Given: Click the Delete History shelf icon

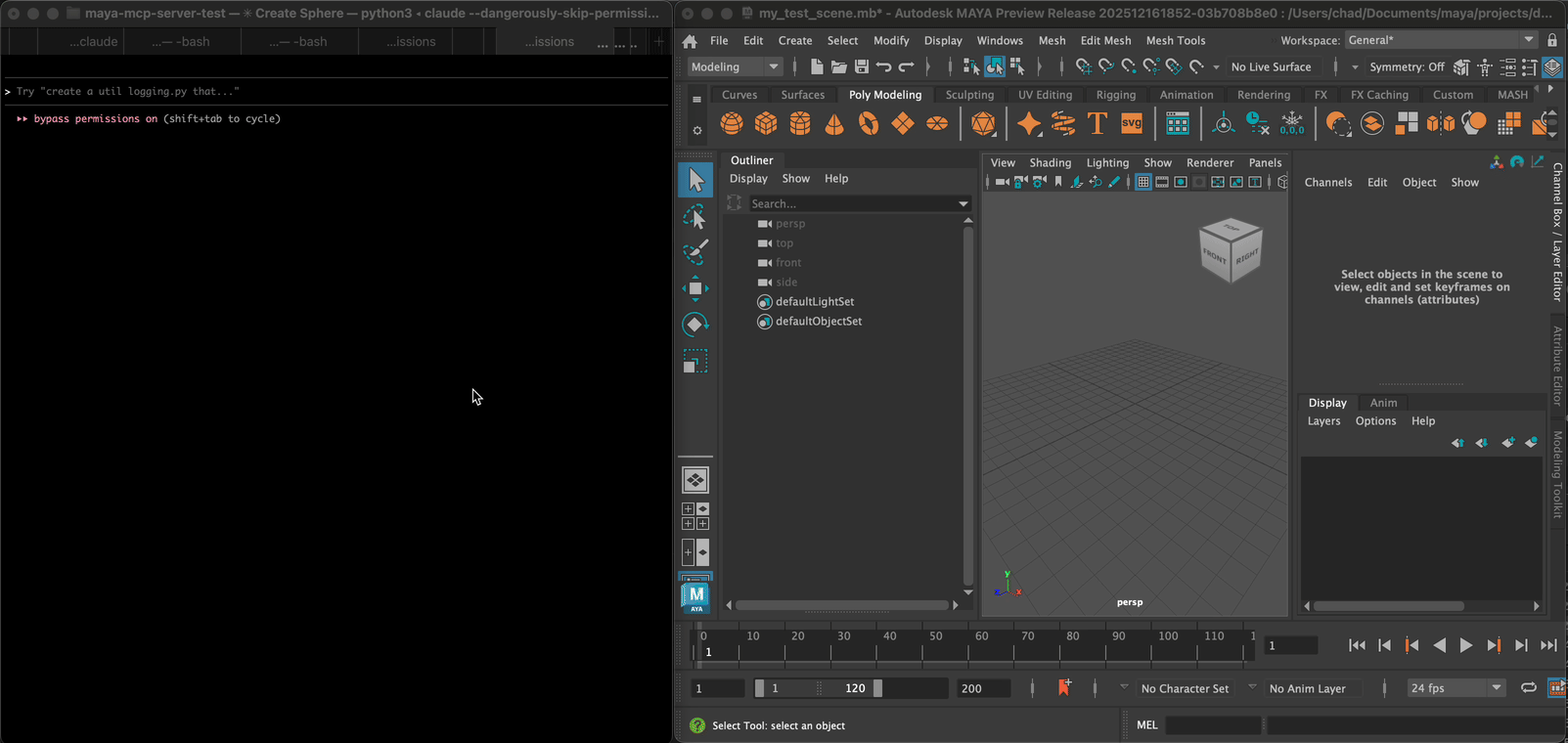Looking at the screenshot, I should [x=1258, y=124].
